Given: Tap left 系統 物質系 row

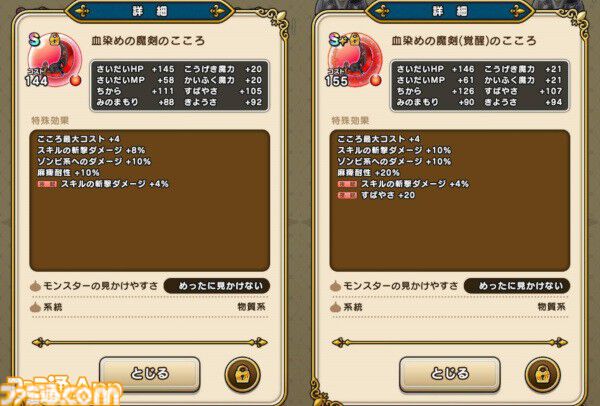Looking at the screenshot, I should point(150,307).
